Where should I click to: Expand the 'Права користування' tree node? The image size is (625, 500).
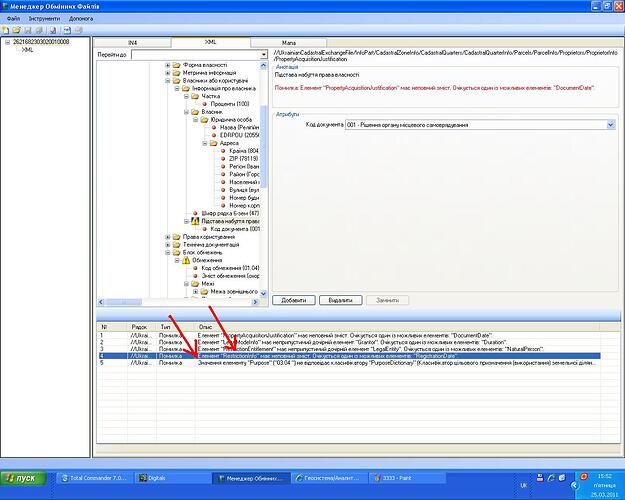[x=168, y=237]
